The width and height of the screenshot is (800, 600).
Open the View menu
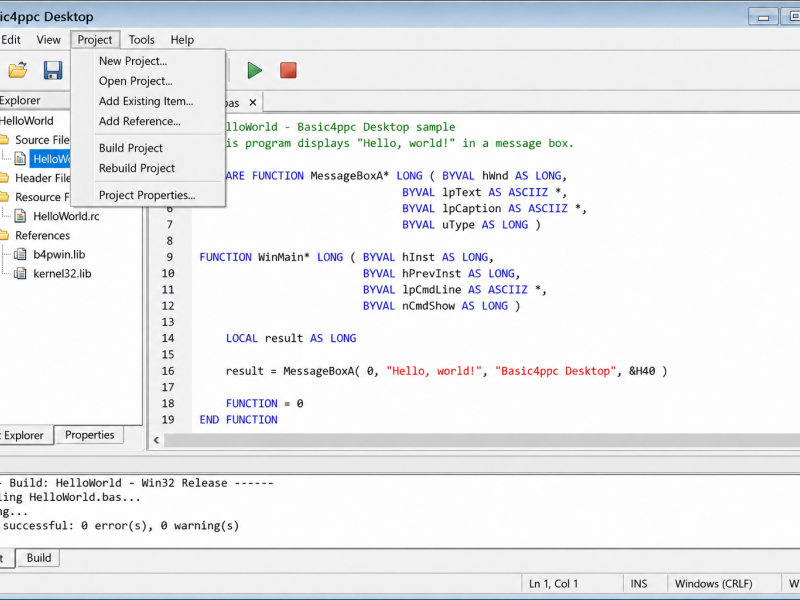pos(48,40)
